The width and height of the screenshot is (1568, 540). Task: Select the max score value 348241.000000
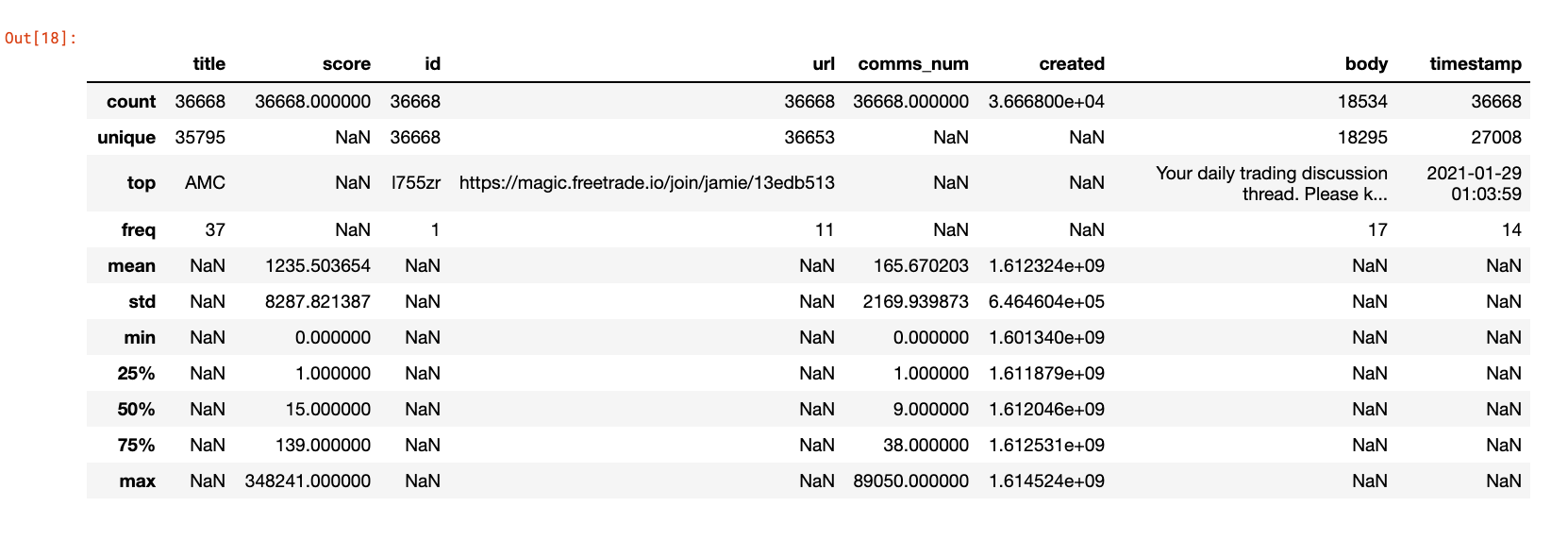[308, 481]
